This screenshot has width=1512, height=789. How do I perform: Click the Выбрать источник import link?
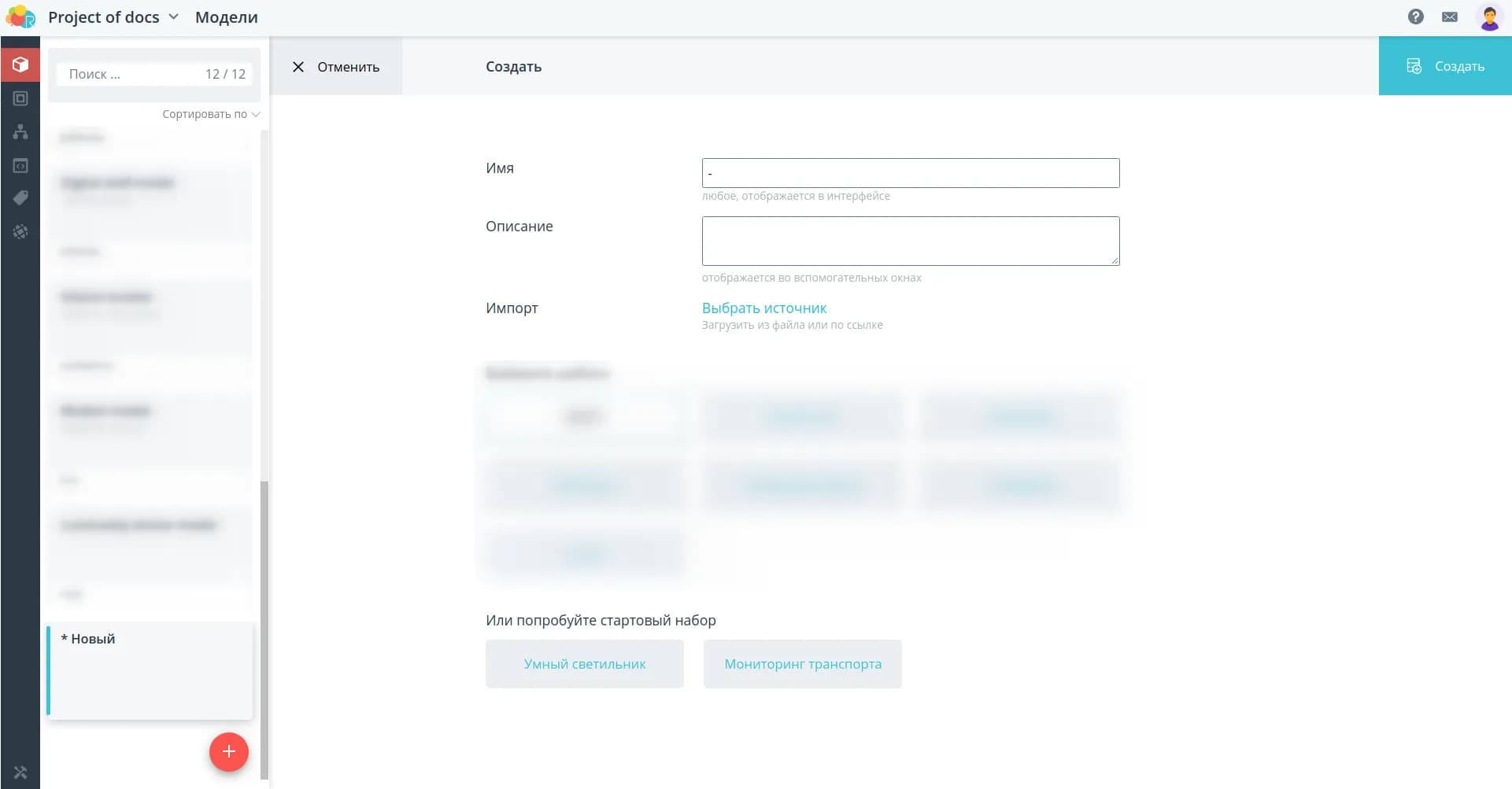(x=763, y=308)
